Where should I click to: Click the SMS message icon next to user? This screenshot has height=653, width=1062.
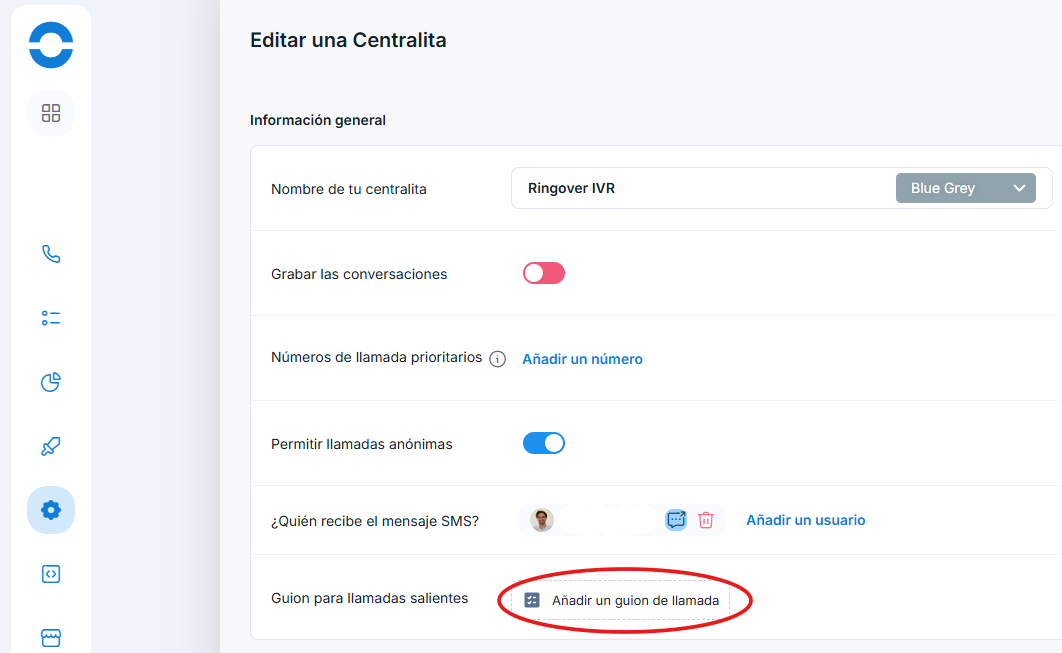676,520
